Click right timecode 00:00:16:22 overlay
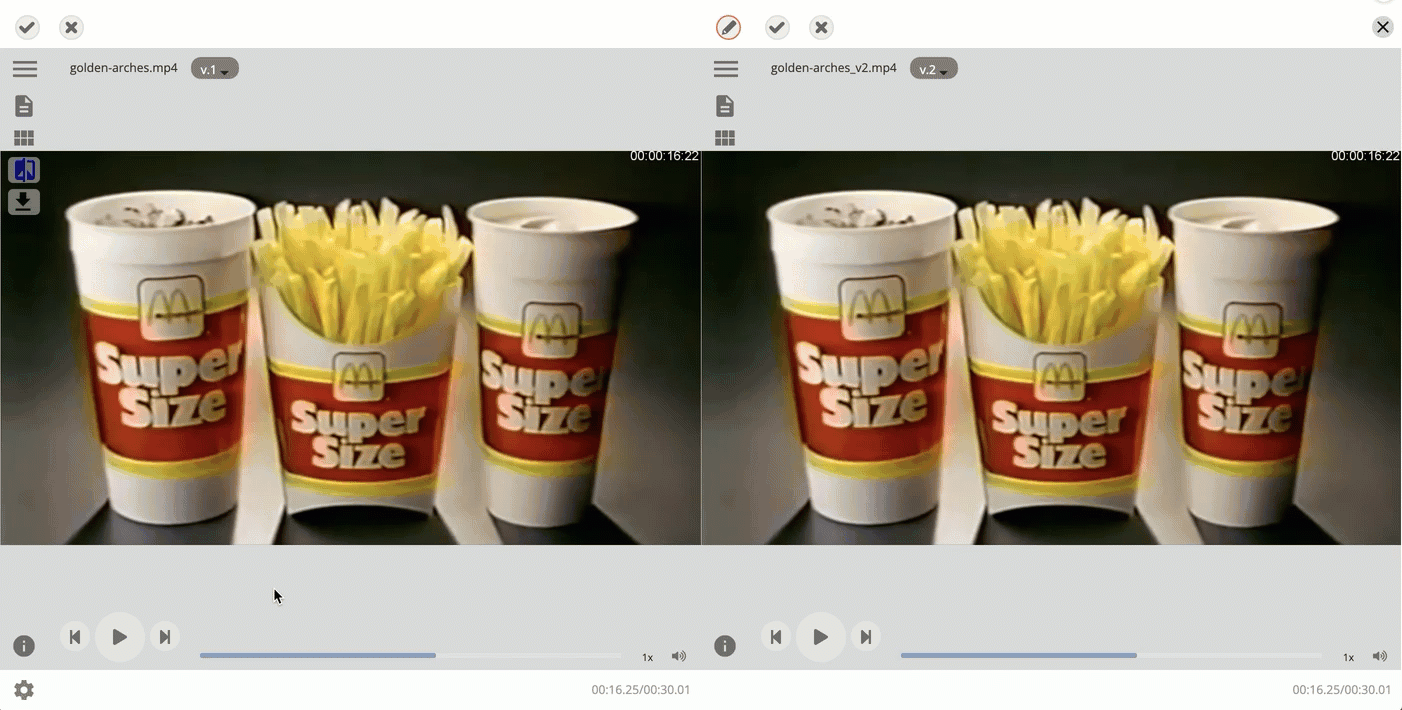 point(1365,156)
